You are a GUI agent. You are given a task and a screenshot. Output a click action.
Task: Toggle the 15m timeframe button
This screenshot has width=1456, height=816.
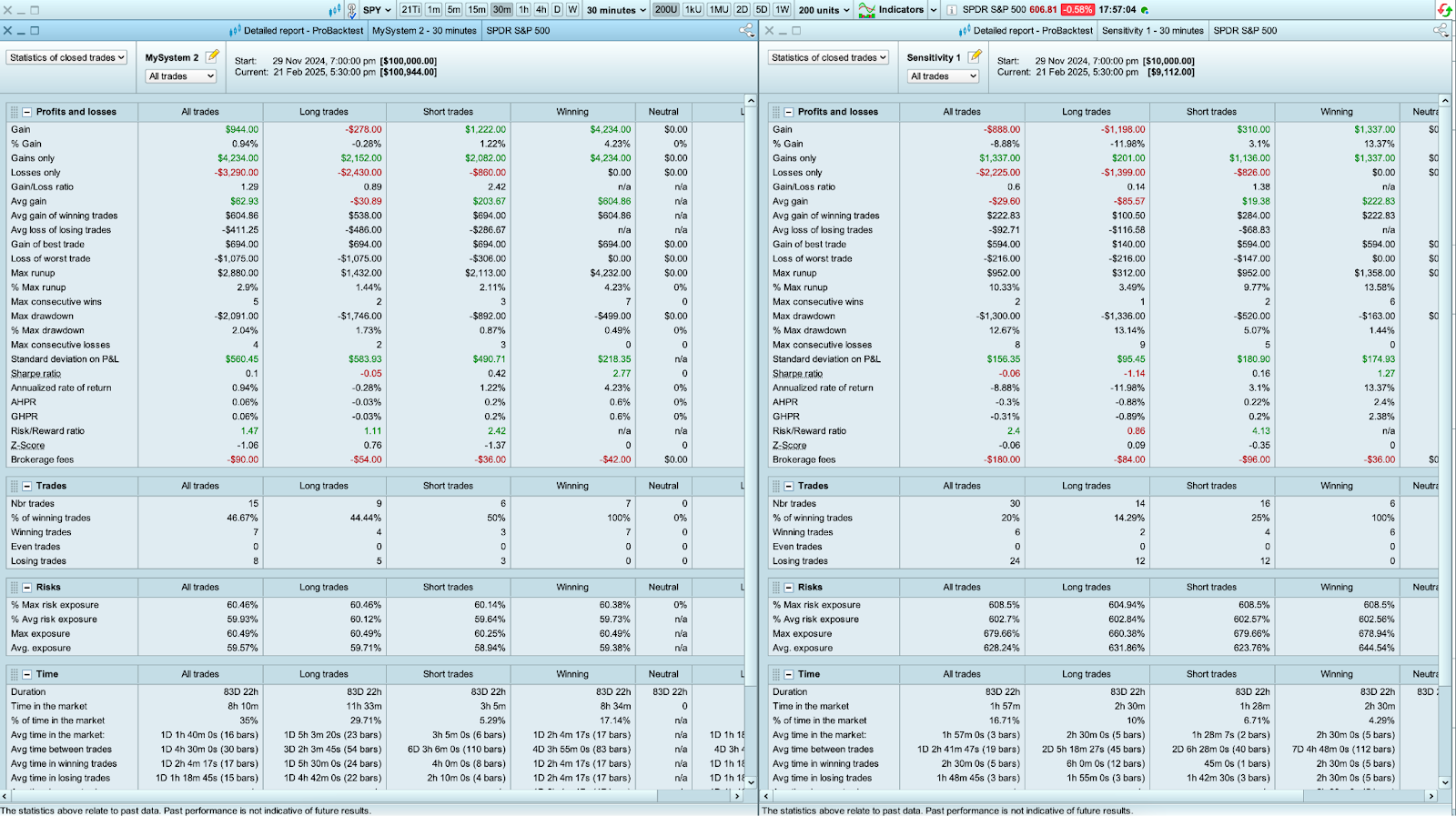(x=477, y=10)
